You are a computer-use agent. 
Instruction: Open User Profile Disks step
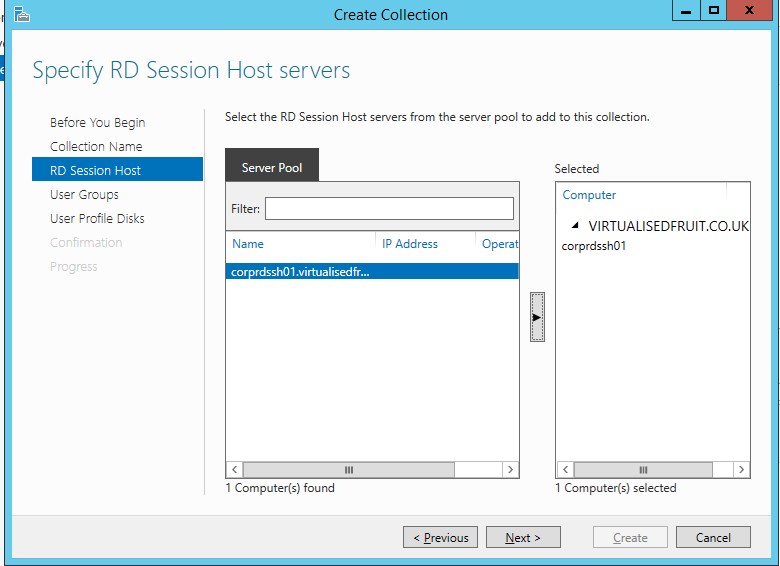tap(97, 219)
